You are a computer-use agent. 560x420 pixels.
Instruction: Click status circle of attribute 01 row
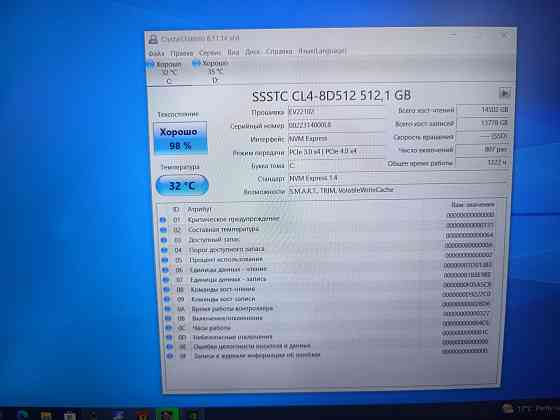click(163, 220)
